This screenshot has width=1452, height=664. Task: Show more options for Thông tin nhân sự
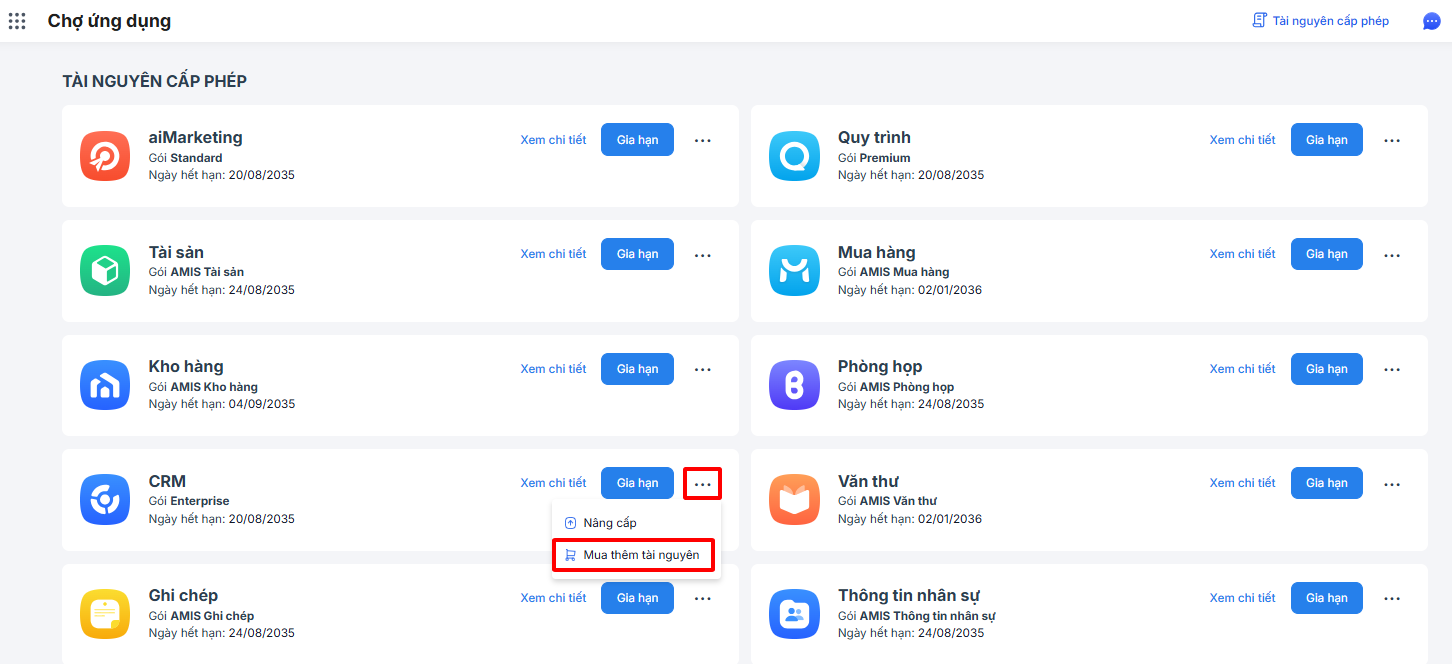(x=1392, y=598)
